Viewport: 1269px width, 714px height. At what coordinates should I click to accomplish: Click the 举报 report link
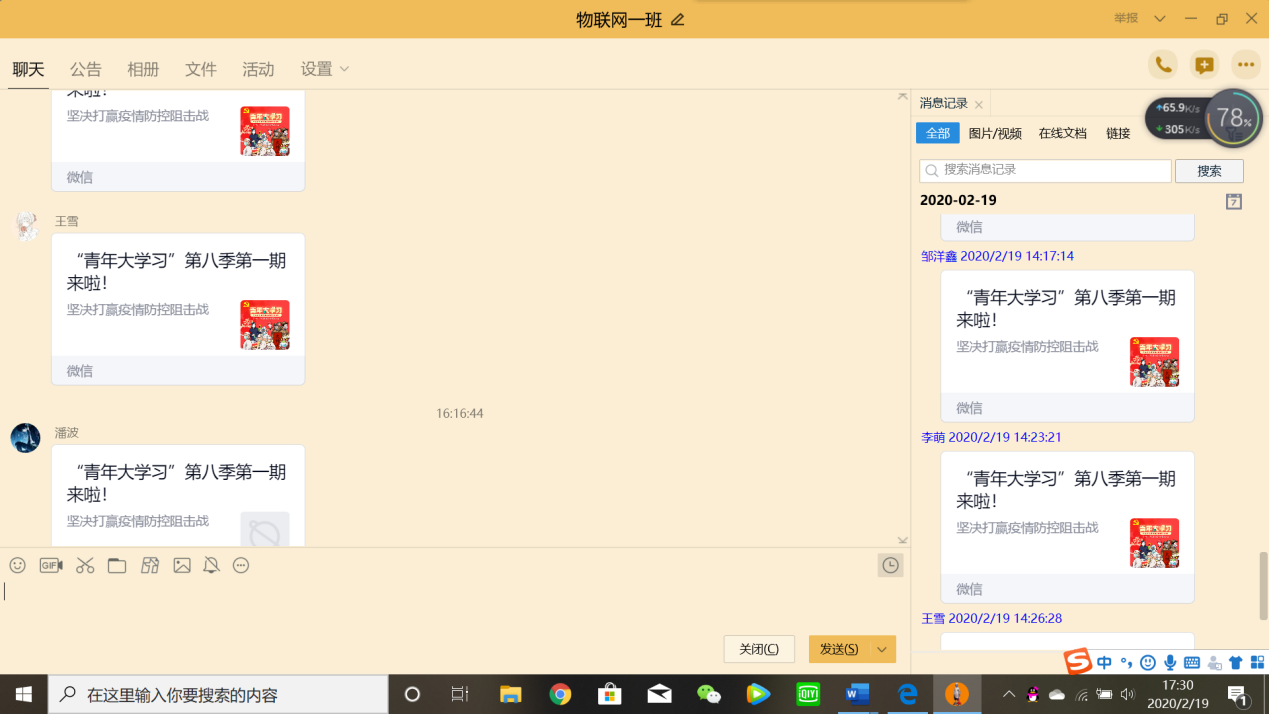pyautogui.click(x=1126, y=18)
